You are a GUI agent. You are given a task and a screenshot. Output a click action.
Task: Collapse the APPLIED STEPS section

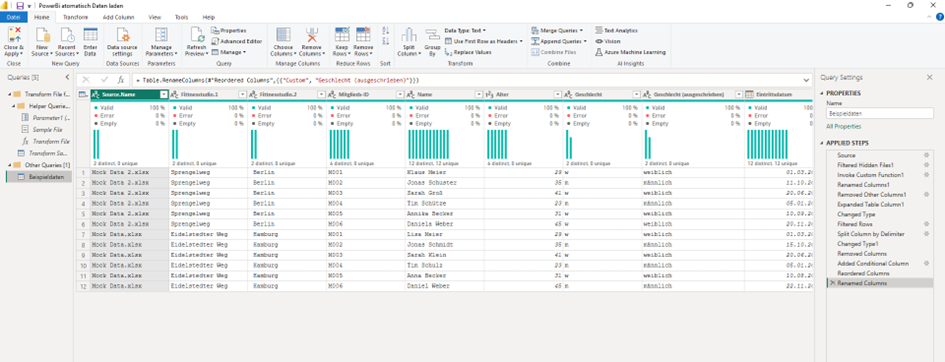(x=822, y=143)
